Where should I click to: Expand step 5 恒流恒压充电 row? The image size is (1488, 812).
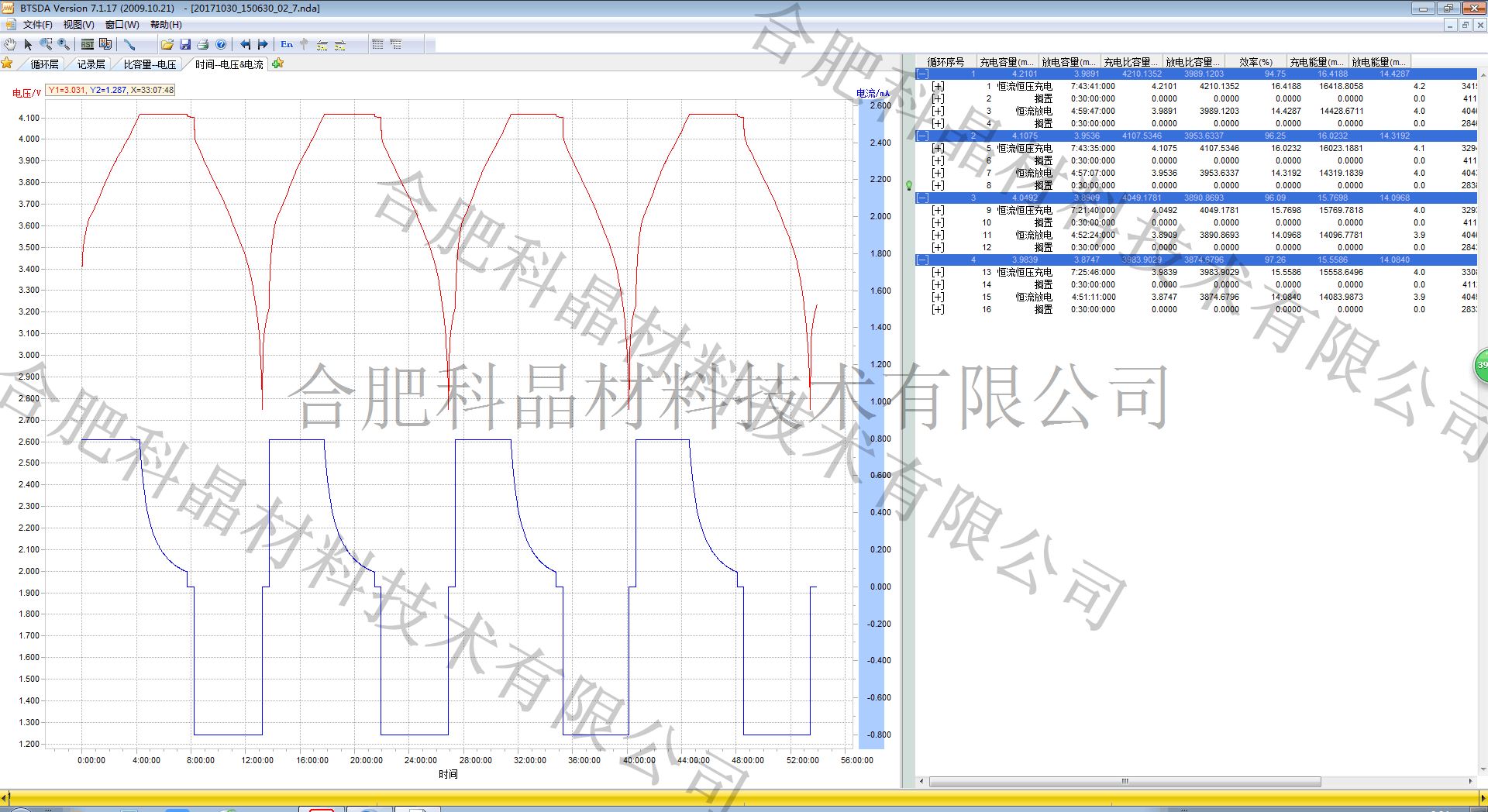click(x=938, y=148)
